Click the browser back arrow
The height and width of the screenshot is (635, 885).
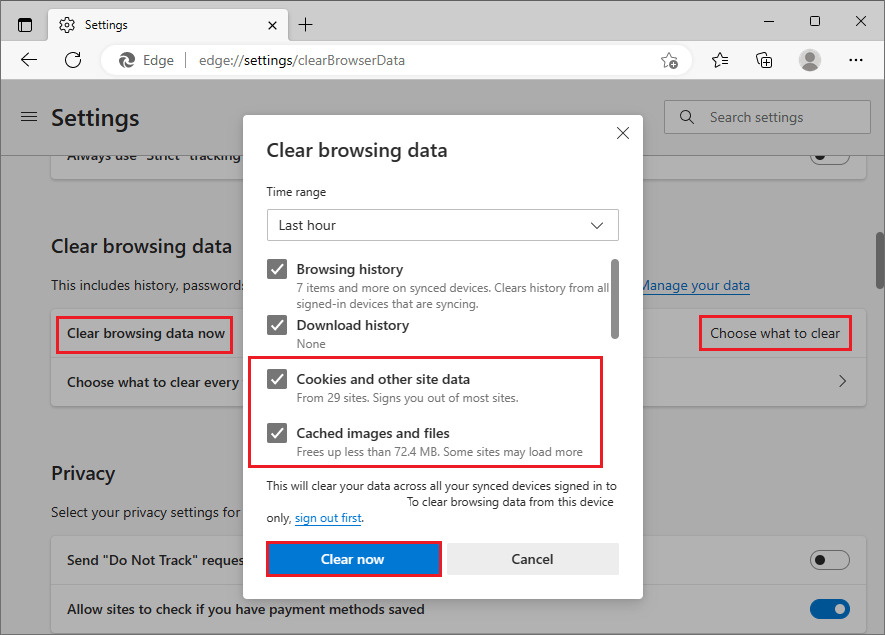coord(28,60)
